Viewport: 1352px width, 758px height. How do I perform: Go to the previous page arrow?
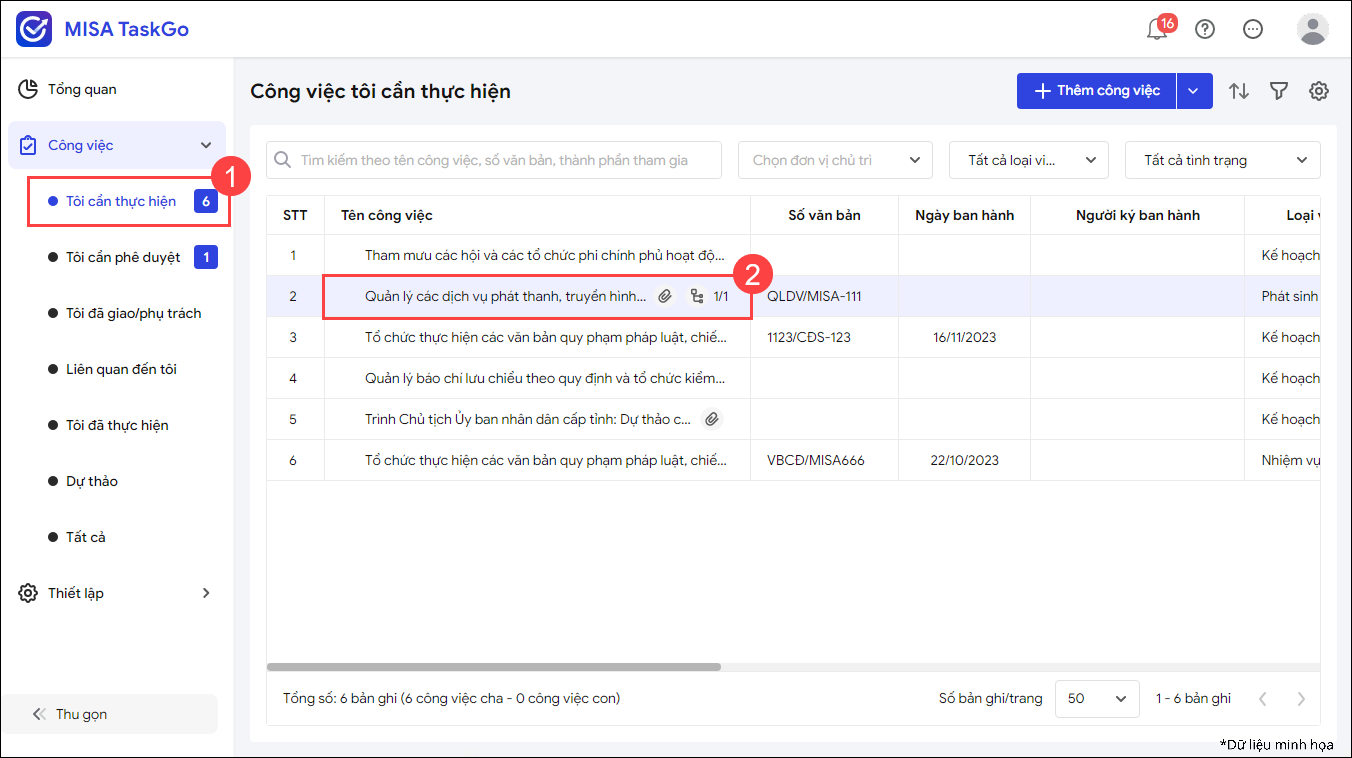click(1263, 699)
